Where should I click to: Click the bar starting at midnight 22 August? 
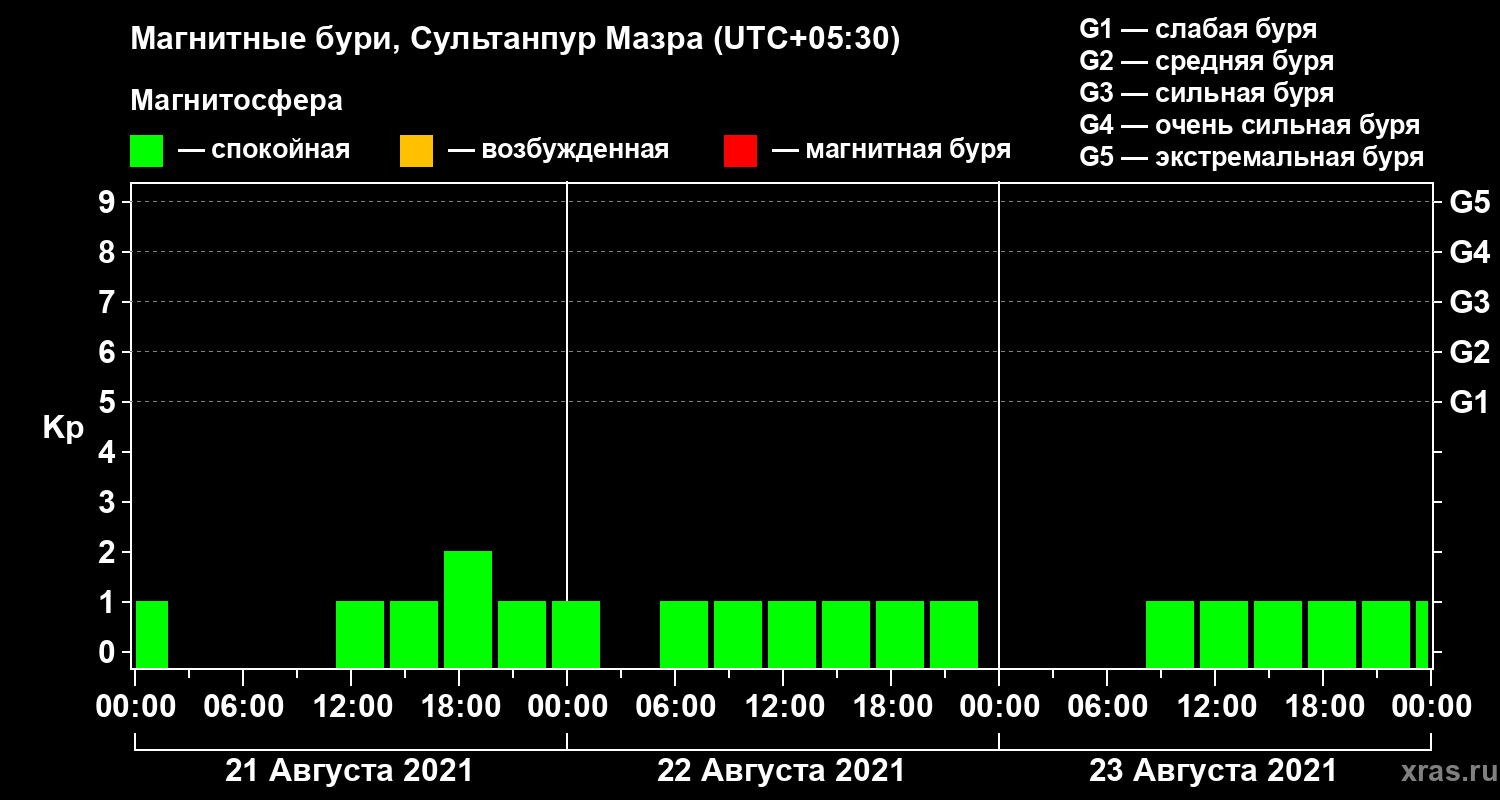click(x=576, y=634)
